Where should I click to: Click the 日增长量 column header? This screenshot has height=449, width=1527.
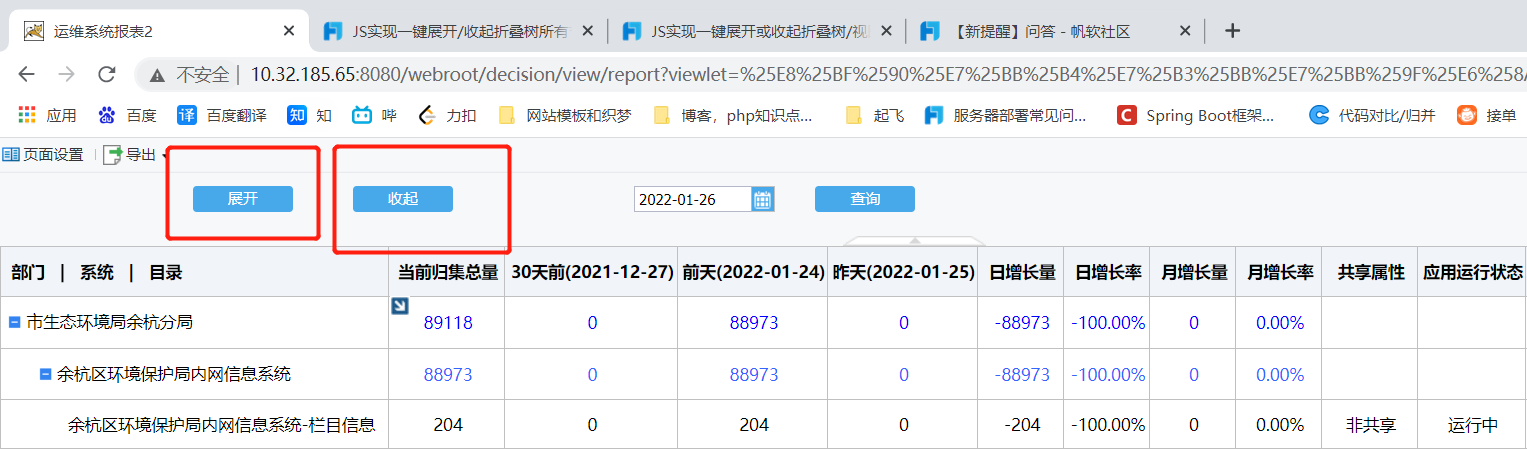[1022, 272]
